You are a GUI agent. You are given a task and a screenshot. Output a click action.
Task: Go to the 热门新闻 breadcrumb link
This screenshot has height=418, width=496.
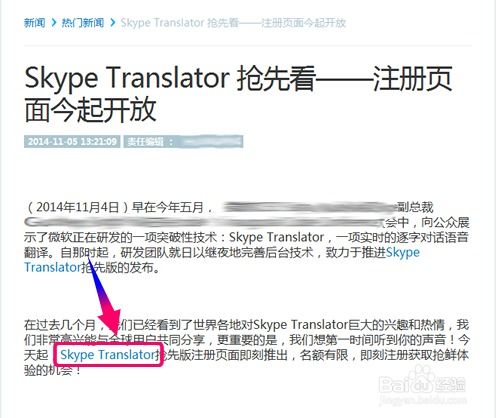coord(83,23)
